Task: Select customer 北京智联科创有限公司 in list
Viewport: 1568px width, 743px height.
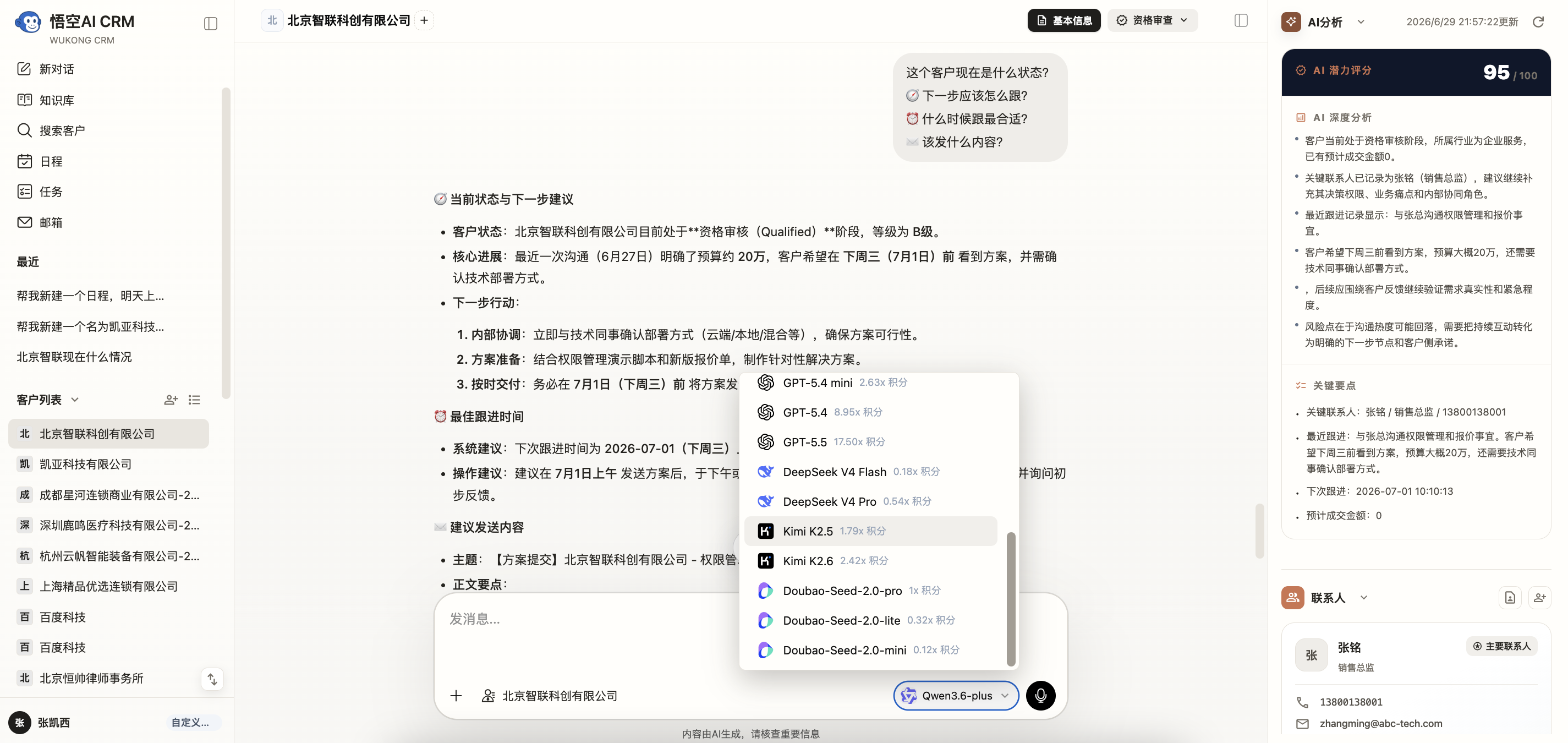Action: (x=108, y=434)
